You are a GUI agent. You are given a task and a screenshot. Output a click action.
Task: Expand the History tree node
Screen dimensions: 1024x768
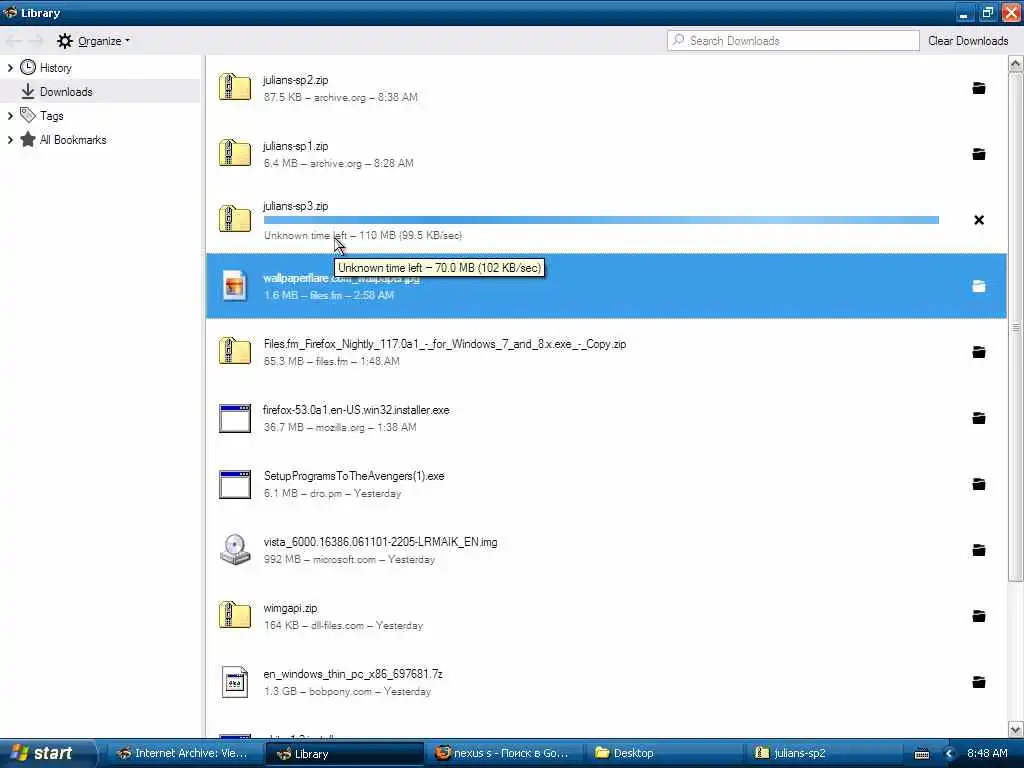coord(10,67)
